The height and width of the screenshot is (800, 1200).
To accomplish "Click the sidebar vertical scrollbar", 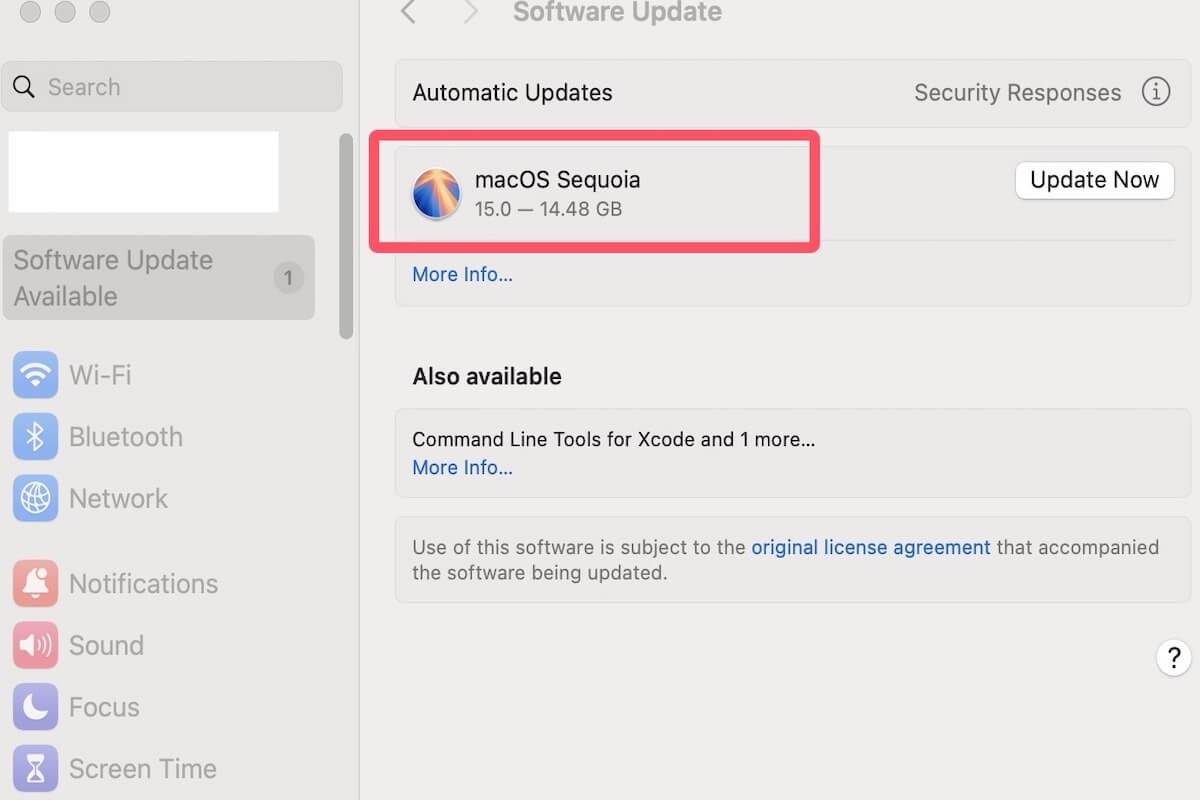I will [346, 236].
